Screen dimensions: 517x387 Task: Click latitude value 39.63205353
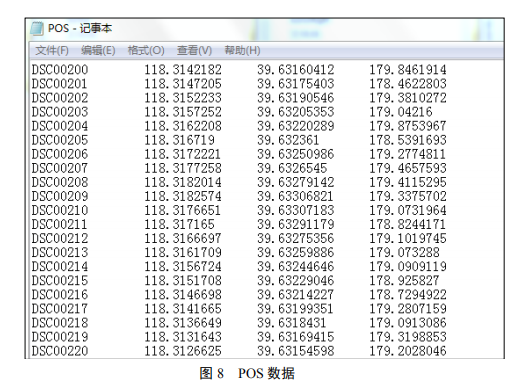[296, 112]
